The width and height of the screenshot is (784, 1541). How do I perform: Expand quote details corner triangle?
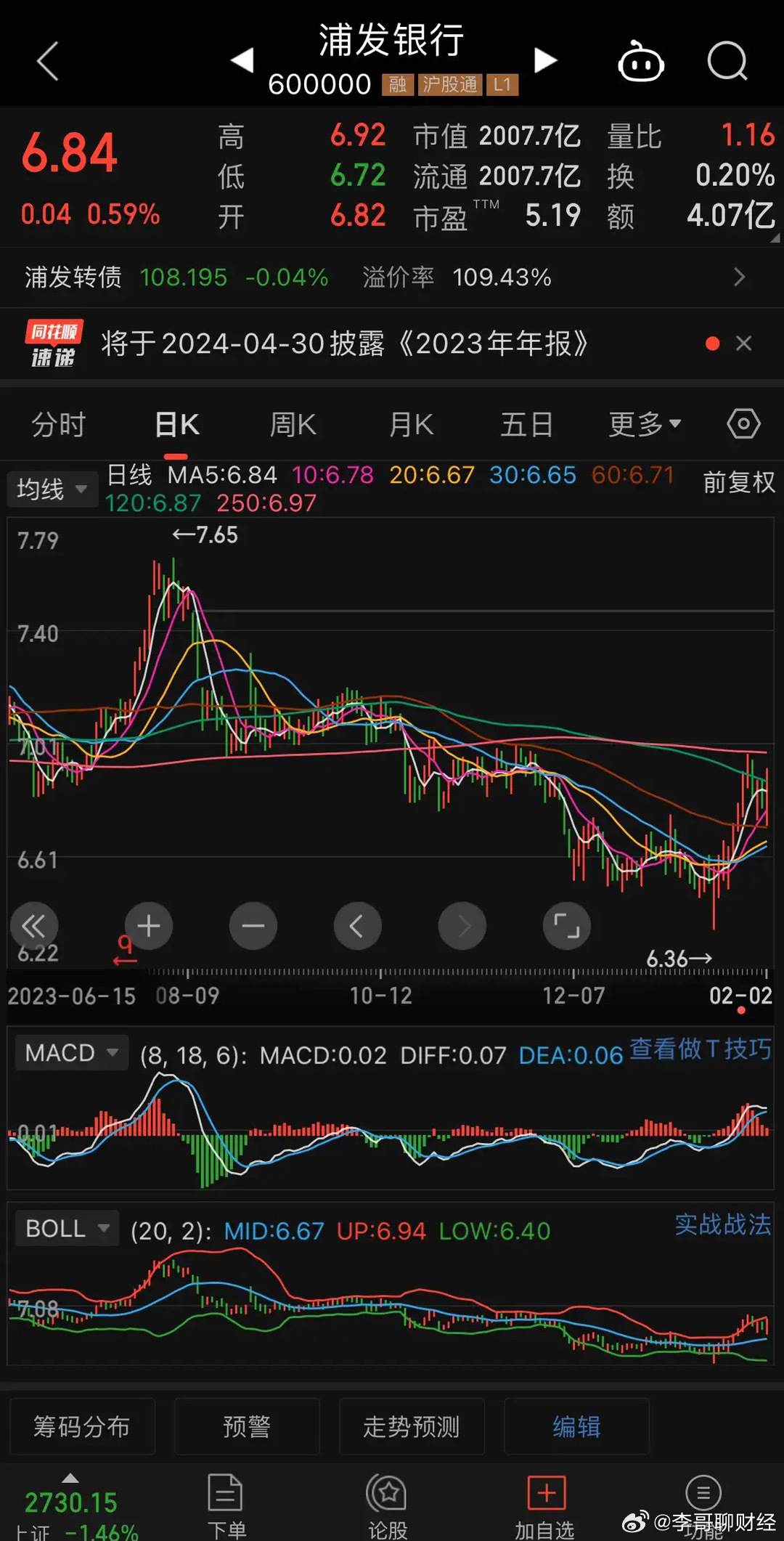[x=774, y=237]
